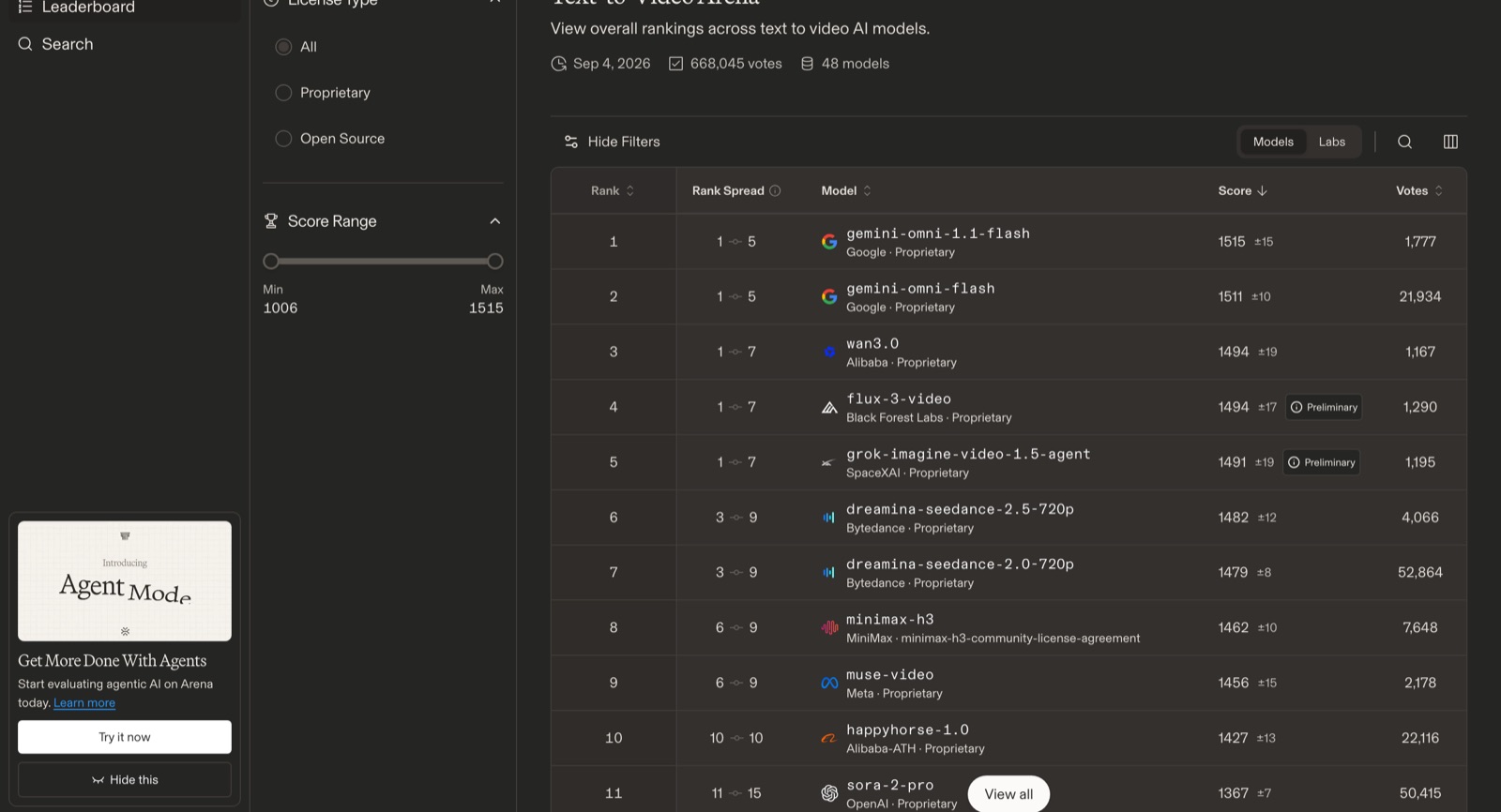Click Meta logo beside muse-video
The image size is (1501, 812).
[829, 683]
